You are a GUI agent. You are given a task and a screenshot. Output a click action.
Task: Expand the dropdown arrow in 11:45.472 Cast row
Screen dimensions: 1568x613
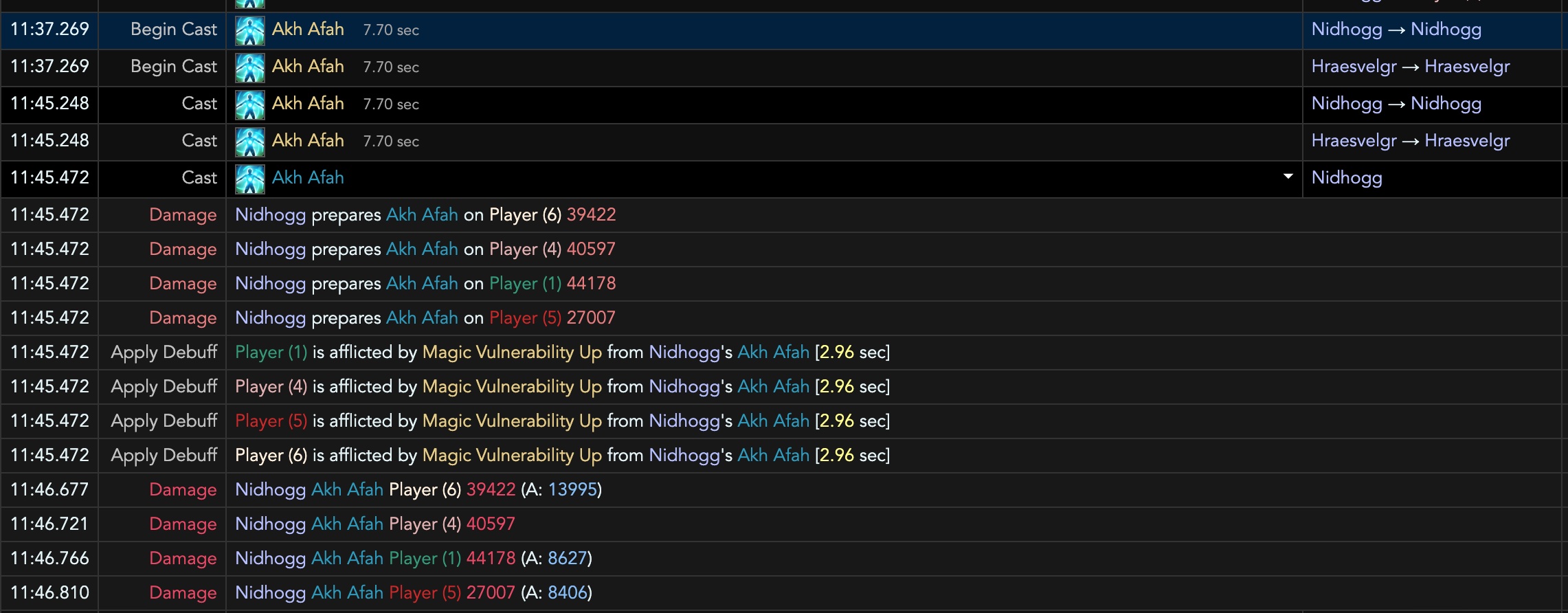click(x=1288, y=177)
